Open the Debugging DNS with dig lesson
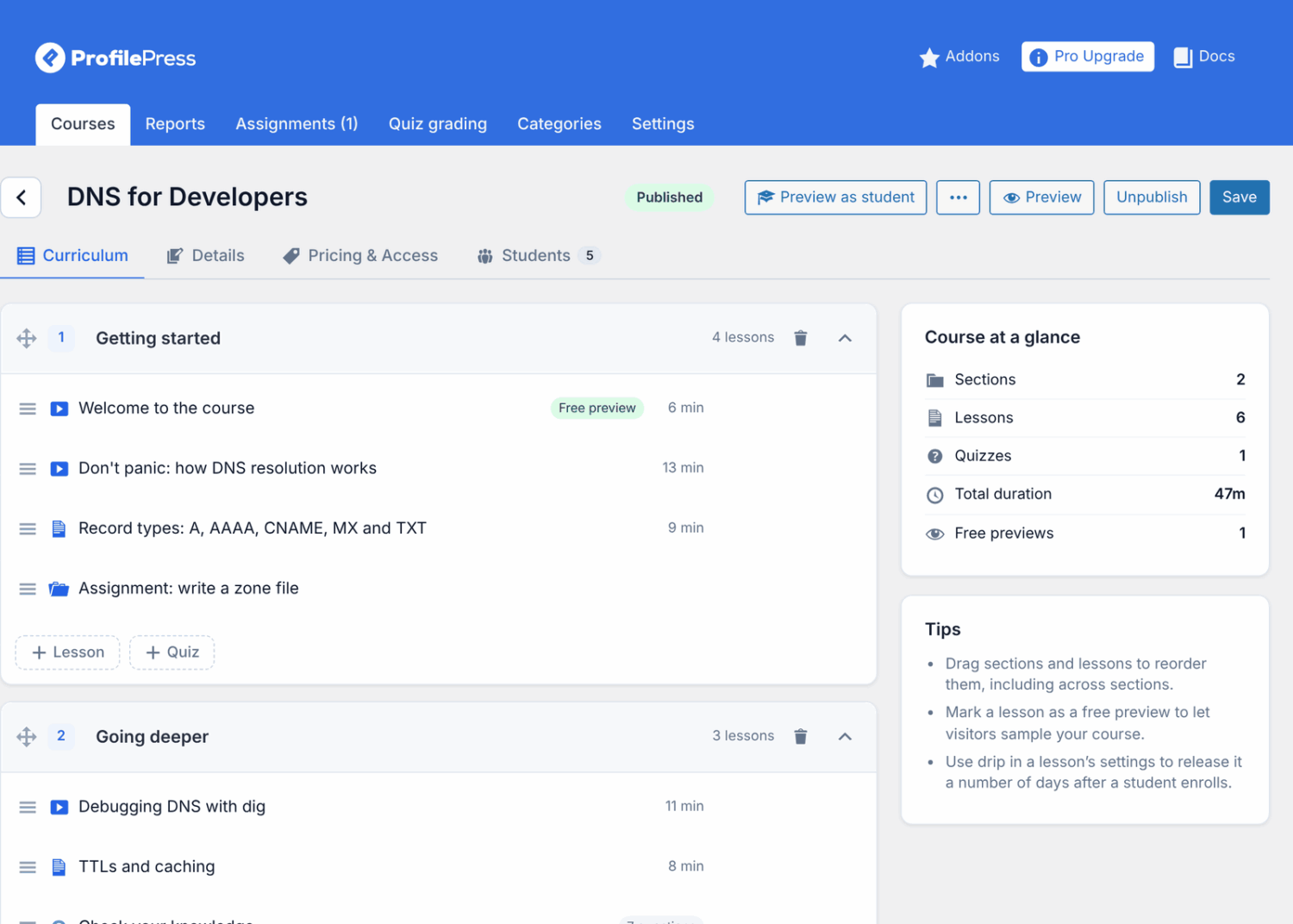 [x=172, y=807]
